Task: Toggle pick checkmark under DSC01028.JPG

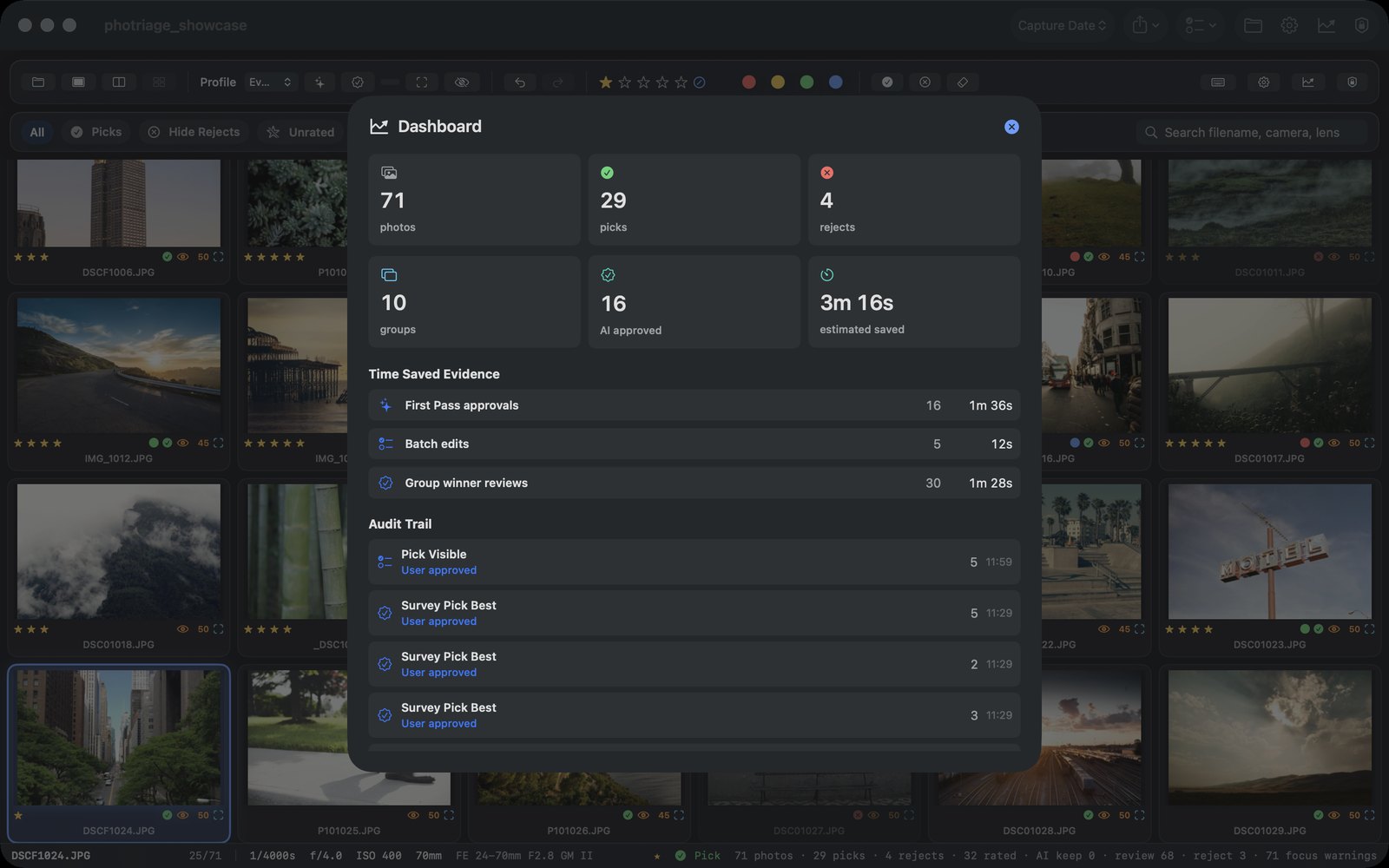Action: pos(1088,815)
